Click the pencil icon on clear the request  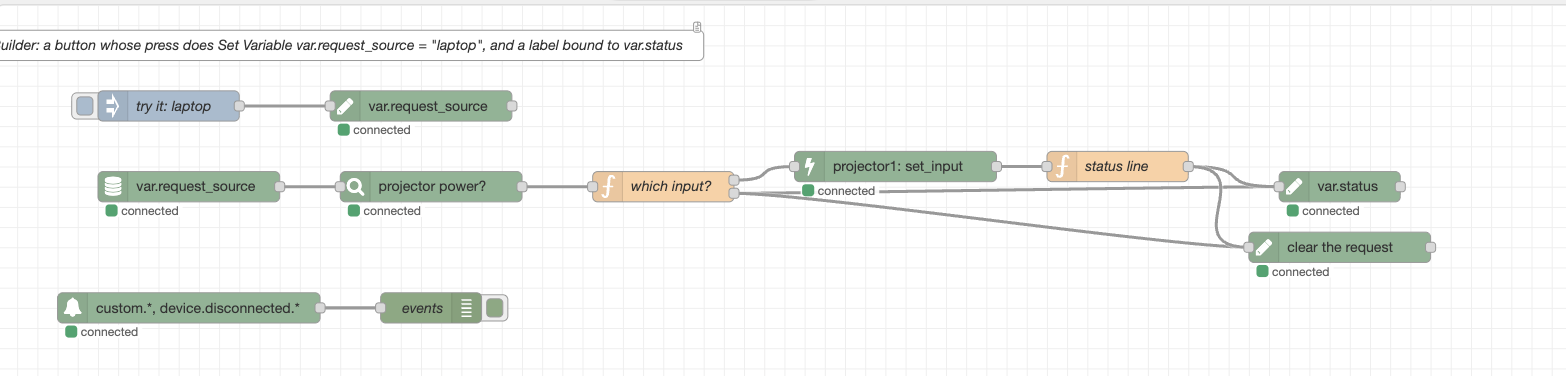(1264, 247)
